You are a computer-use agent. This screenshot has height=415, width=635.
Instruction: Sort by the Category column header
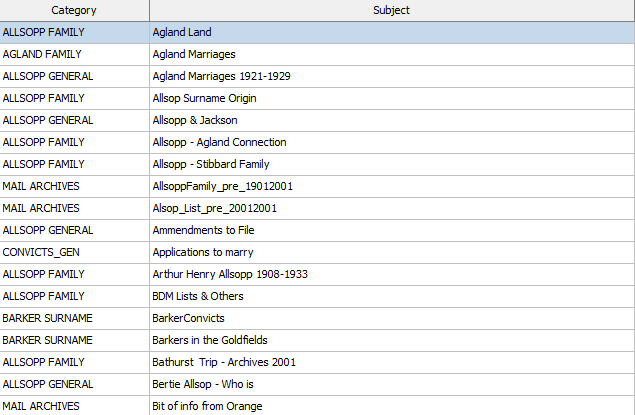[x=74, y=10]
